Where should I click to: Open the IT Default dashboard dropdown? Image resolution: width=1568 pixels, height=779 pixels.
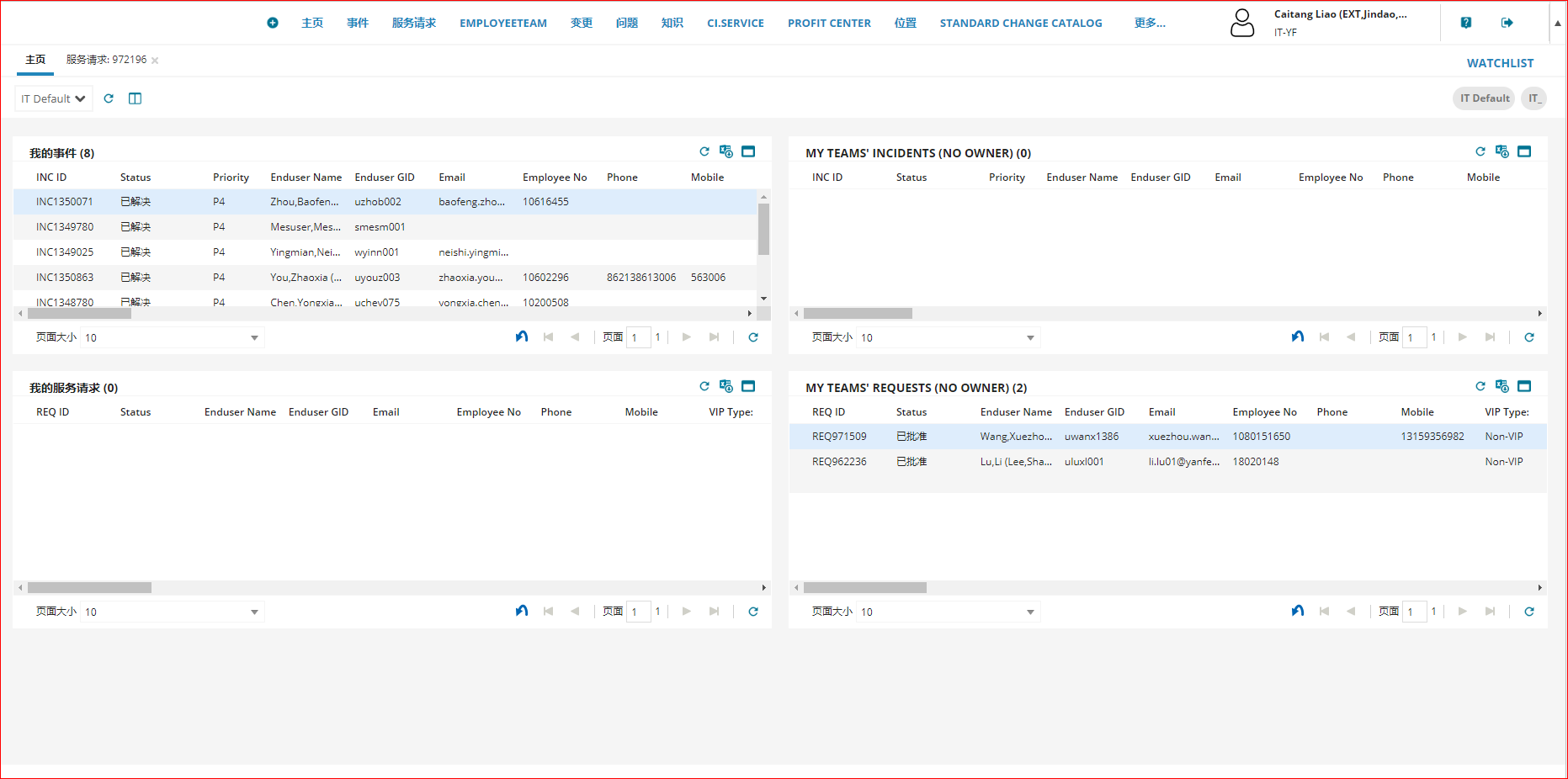tap(54, 98)
